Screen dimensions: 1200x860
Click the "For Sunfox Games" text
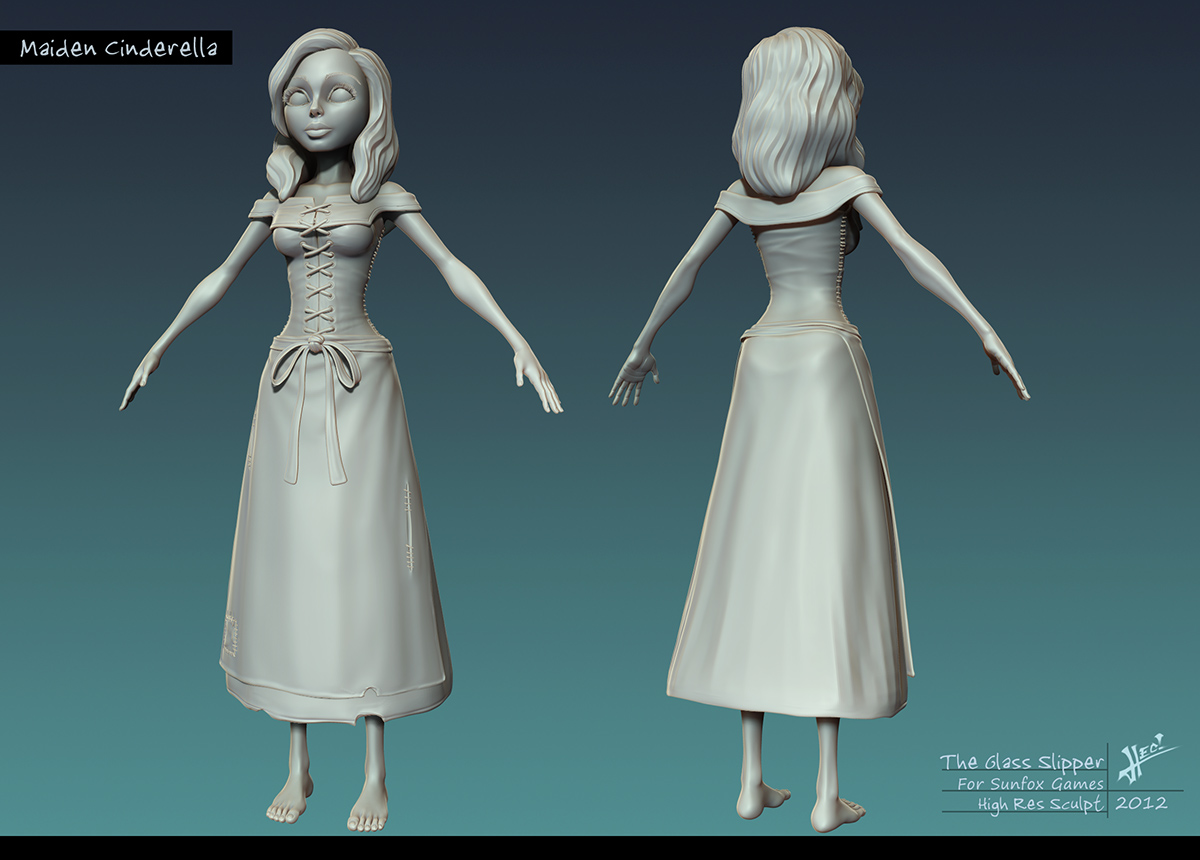1030,783
